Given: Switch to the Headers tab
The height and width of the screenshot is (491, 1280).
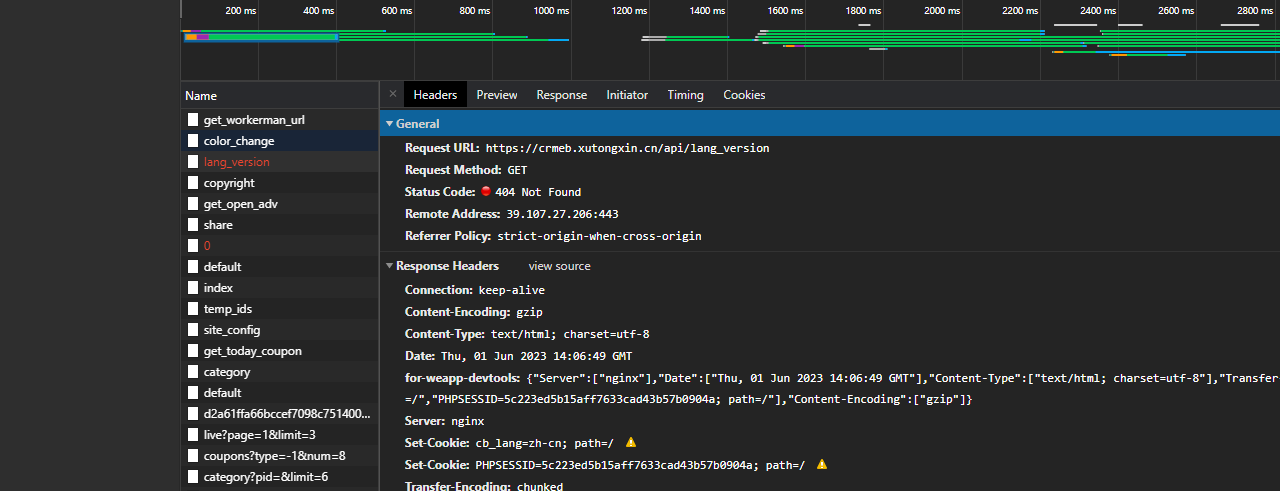Looking at the screenshot, I should 435,95.
